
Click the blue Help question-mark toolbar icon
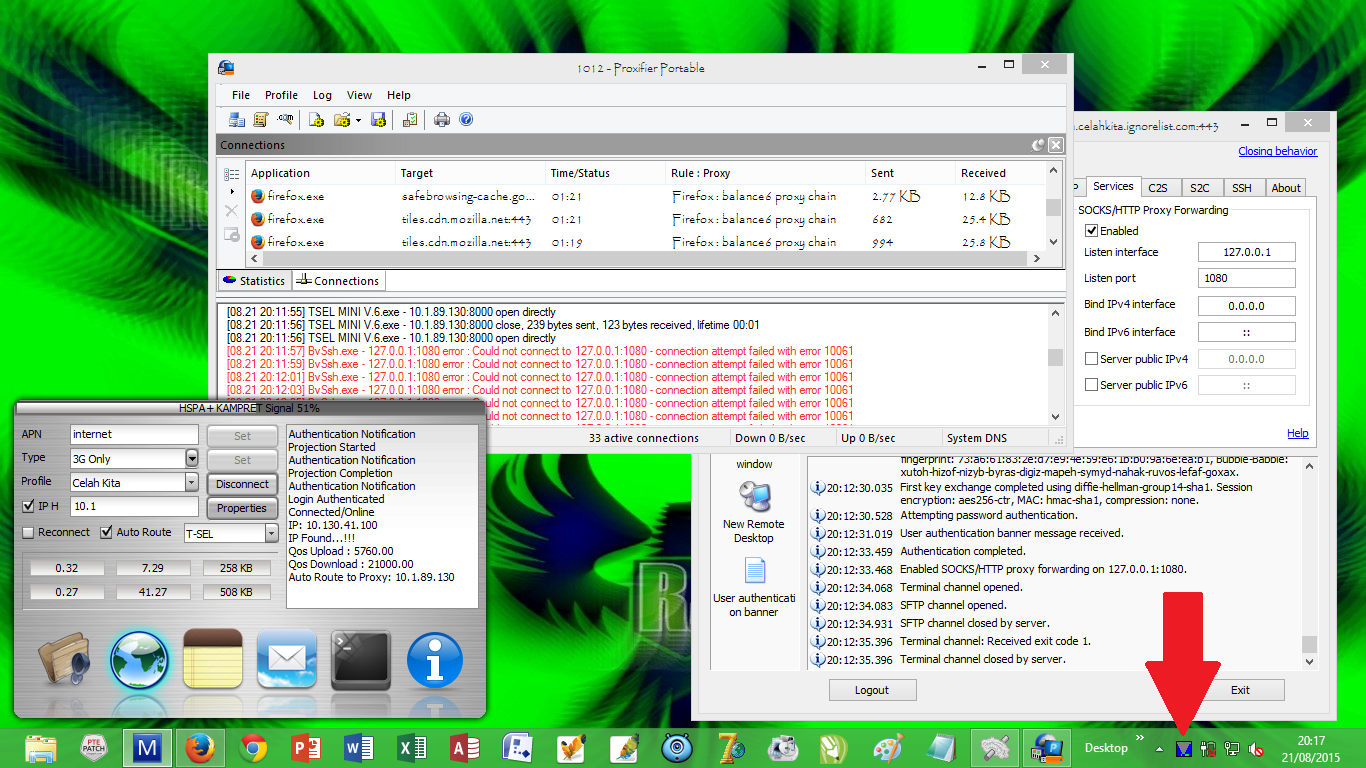tap(466, 120)
